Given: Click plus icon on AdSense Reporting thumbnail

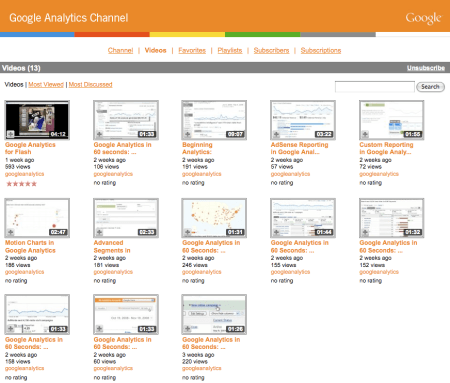Looking at the screenshot, I should tap(276, 134).
